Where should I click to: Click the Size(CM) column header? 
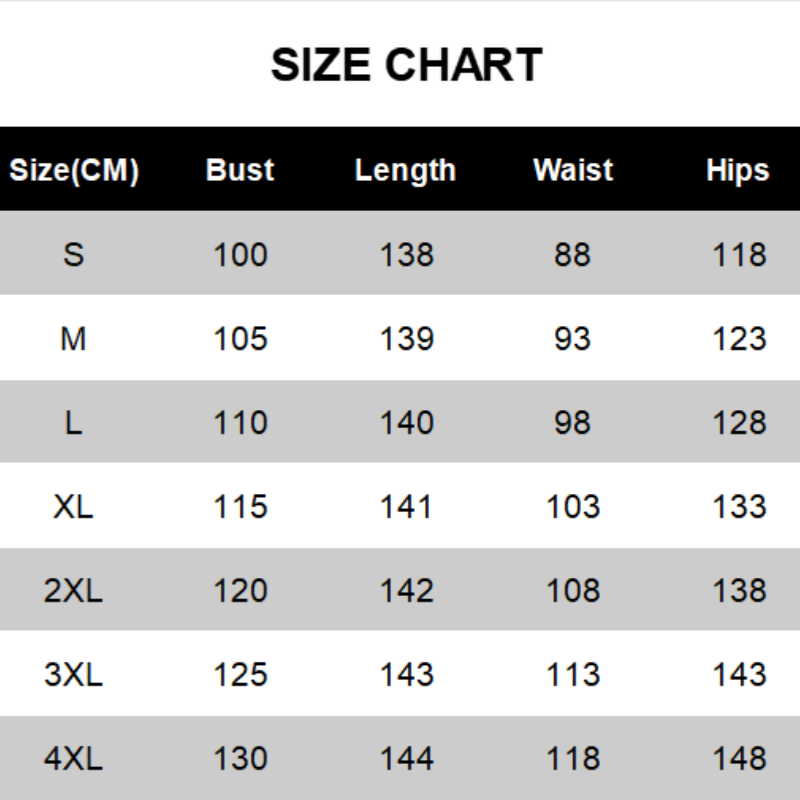[74, 170]
